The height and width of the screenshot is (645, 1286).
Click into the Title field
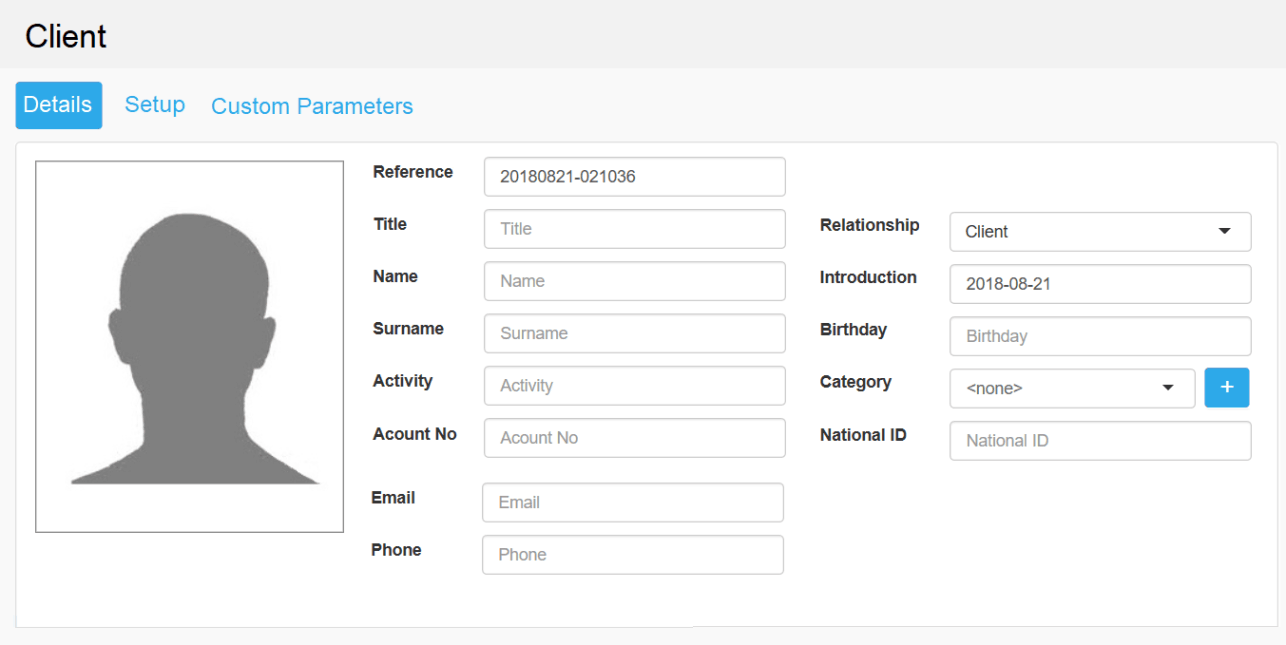635,229
